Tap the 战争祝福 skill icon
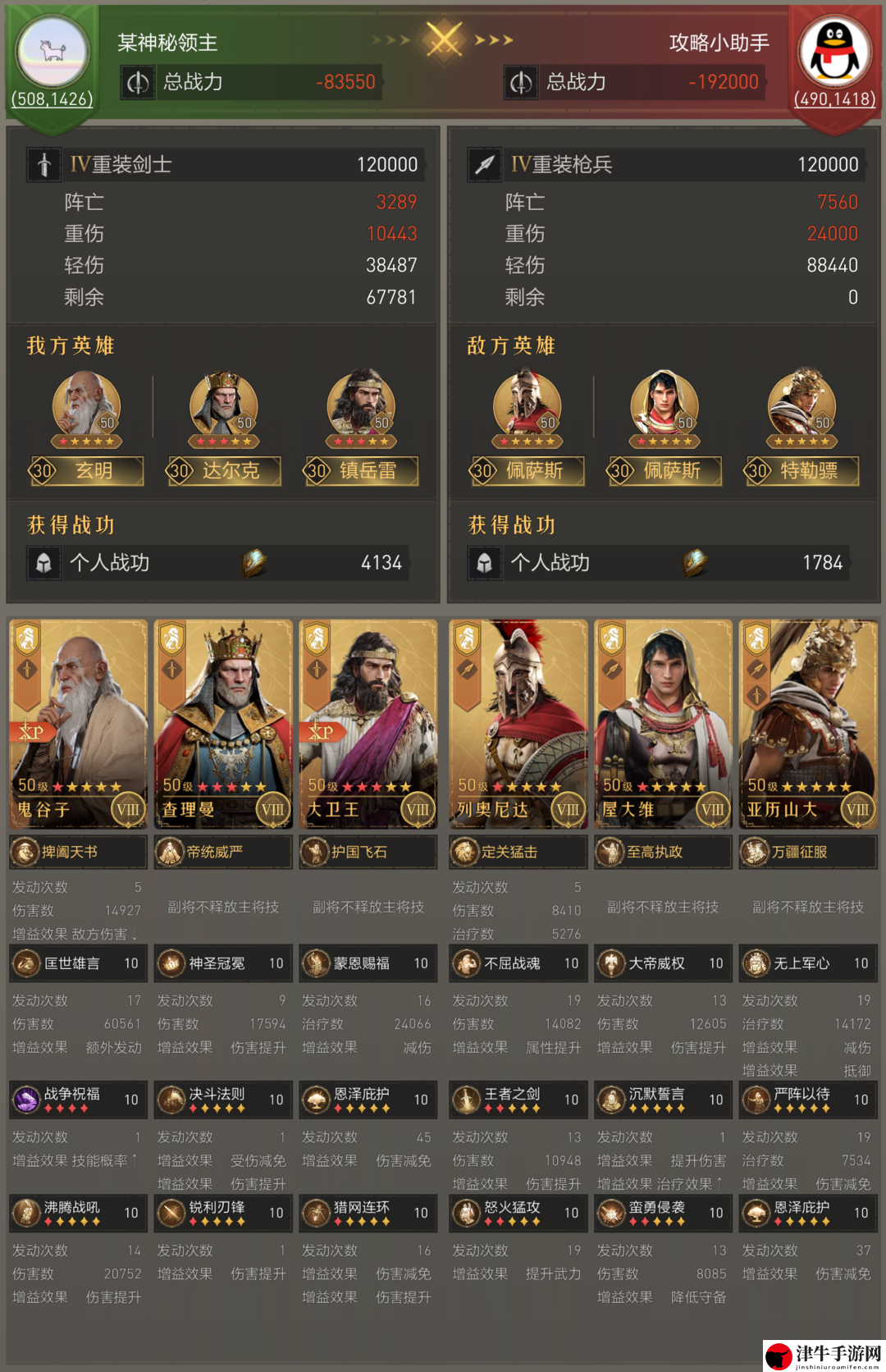The height and width of the screenshot is (1372, 886). tap(25, 1100)
